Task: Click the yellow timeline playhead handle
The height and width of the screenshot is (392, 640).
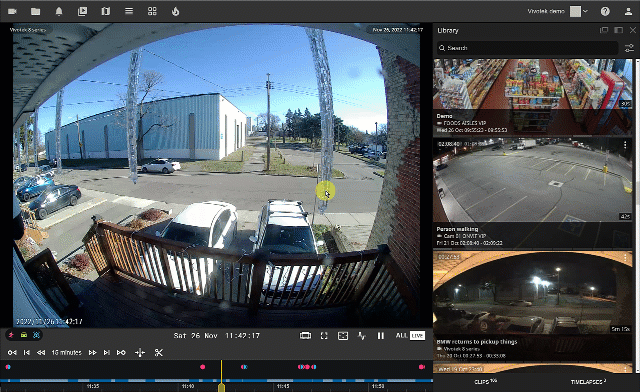Action: pos(222,388)
